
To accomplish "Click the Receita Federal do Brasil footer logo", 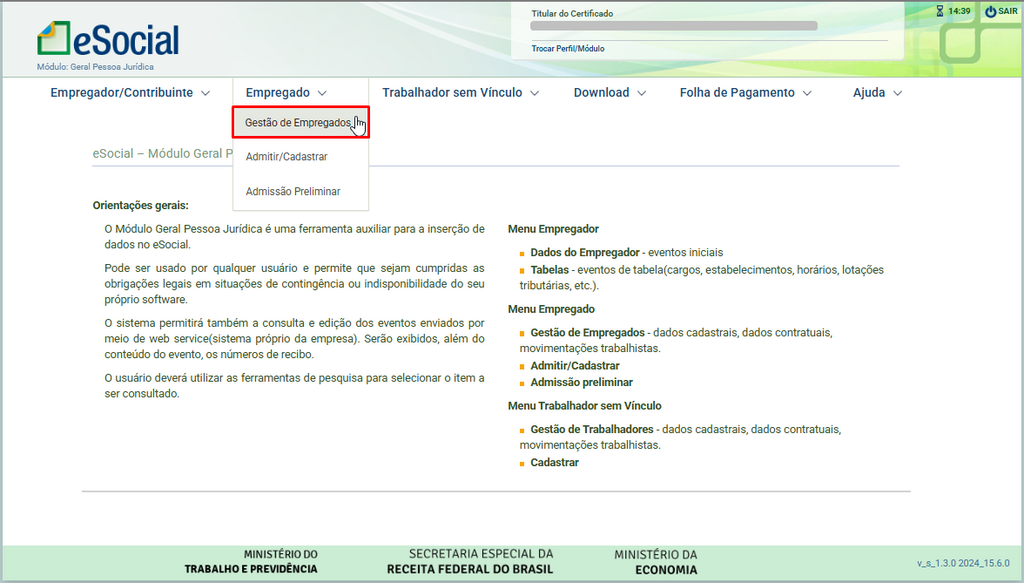I will (x=470, y=562).
